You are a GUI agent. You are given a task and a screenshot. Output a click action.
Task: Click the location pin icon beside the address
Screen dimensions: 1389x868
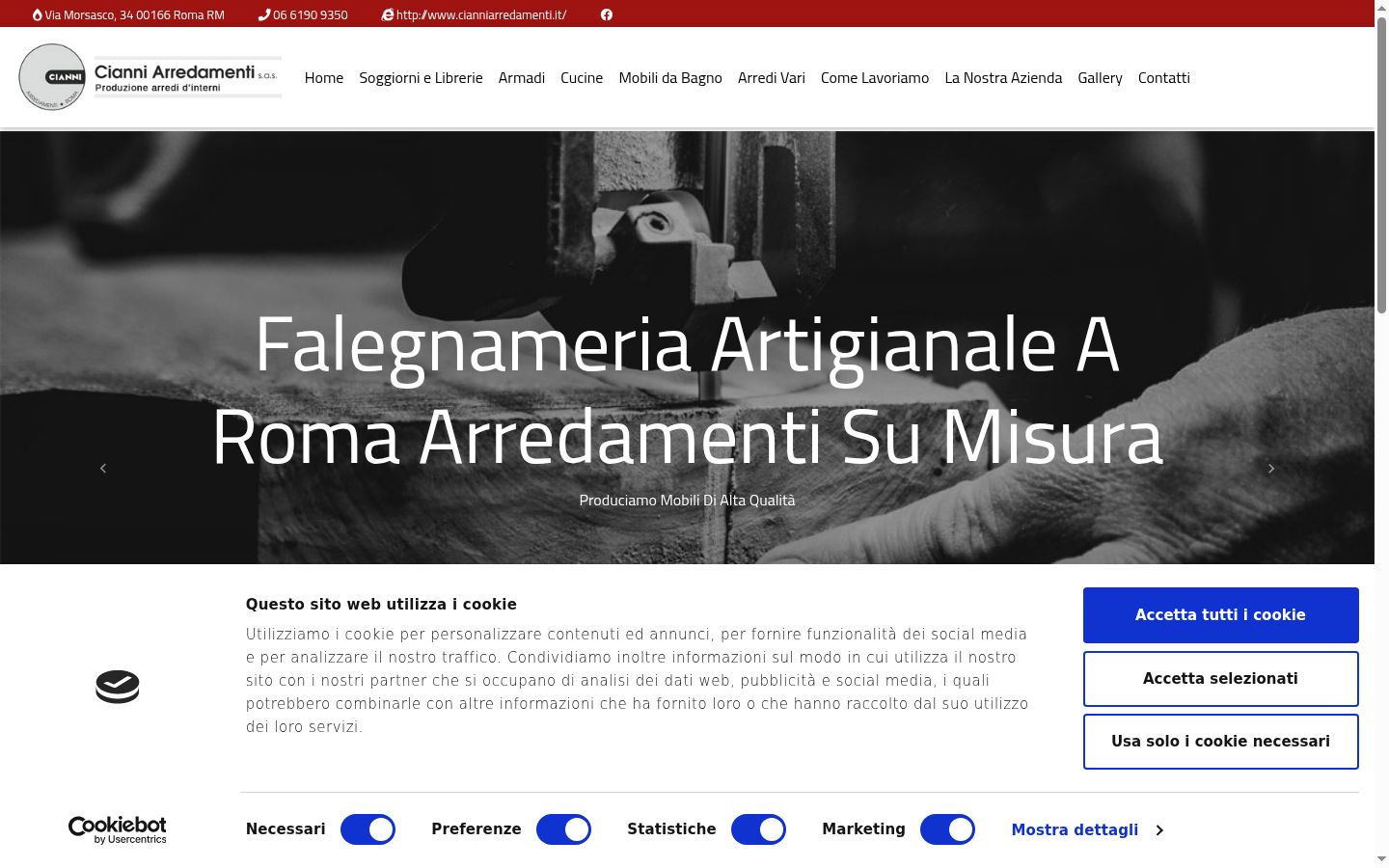point(38,14)
